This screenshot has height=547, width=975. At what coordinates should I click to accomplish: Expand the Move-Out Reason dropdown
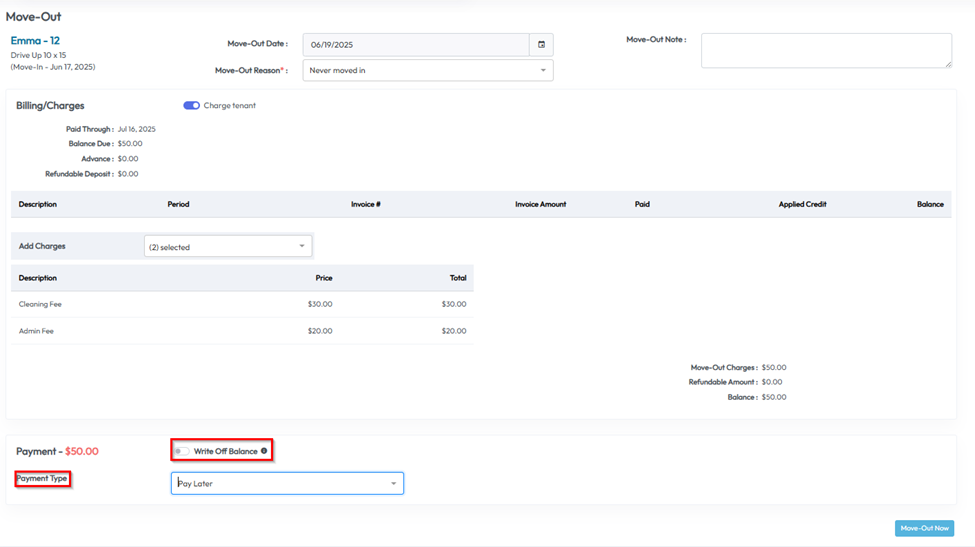pyautogui.click(x=428, y=71)
